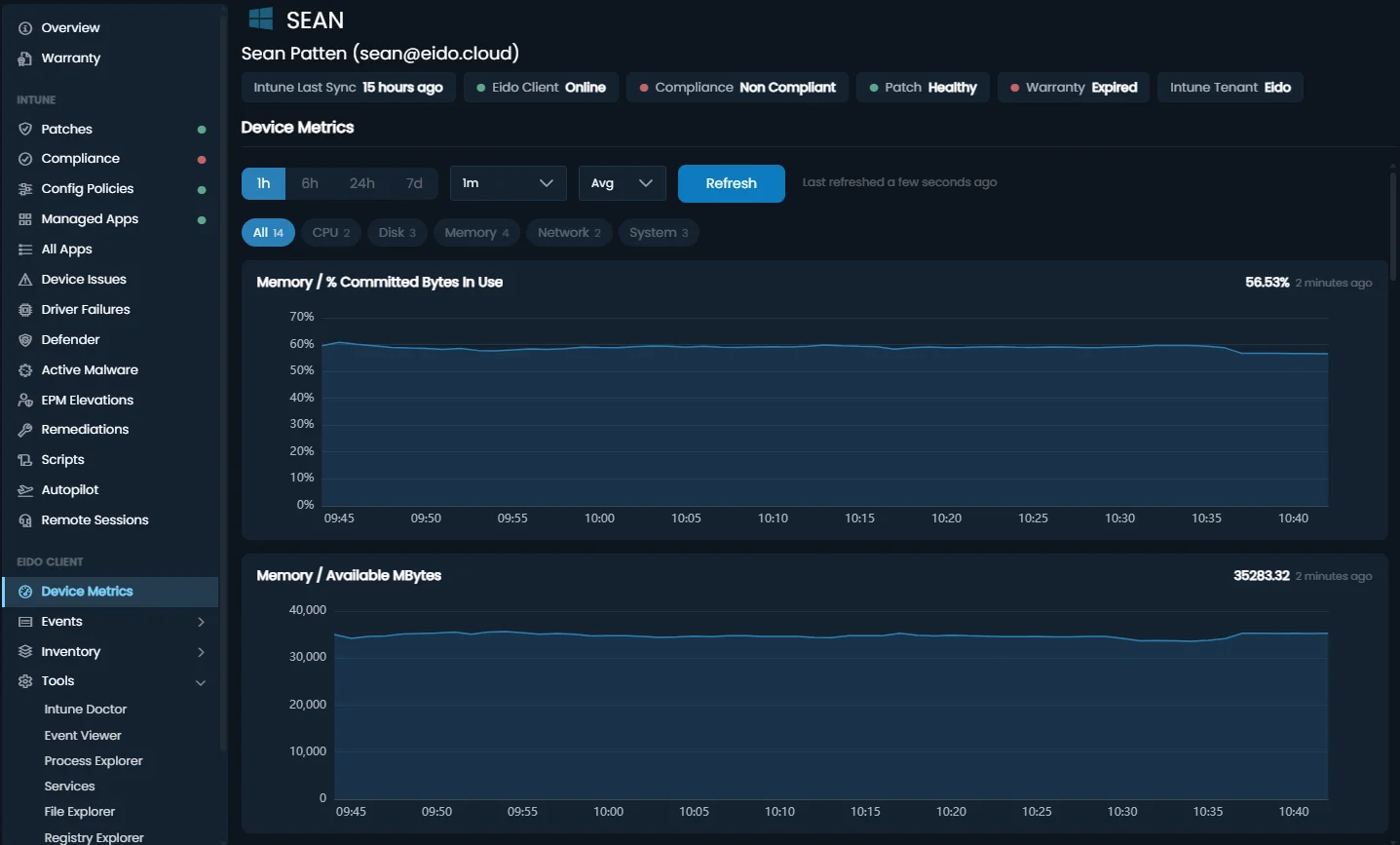This screenshot has height=845, width=1400.
Task: Select the 1h time range
Action: click(263, 183)
